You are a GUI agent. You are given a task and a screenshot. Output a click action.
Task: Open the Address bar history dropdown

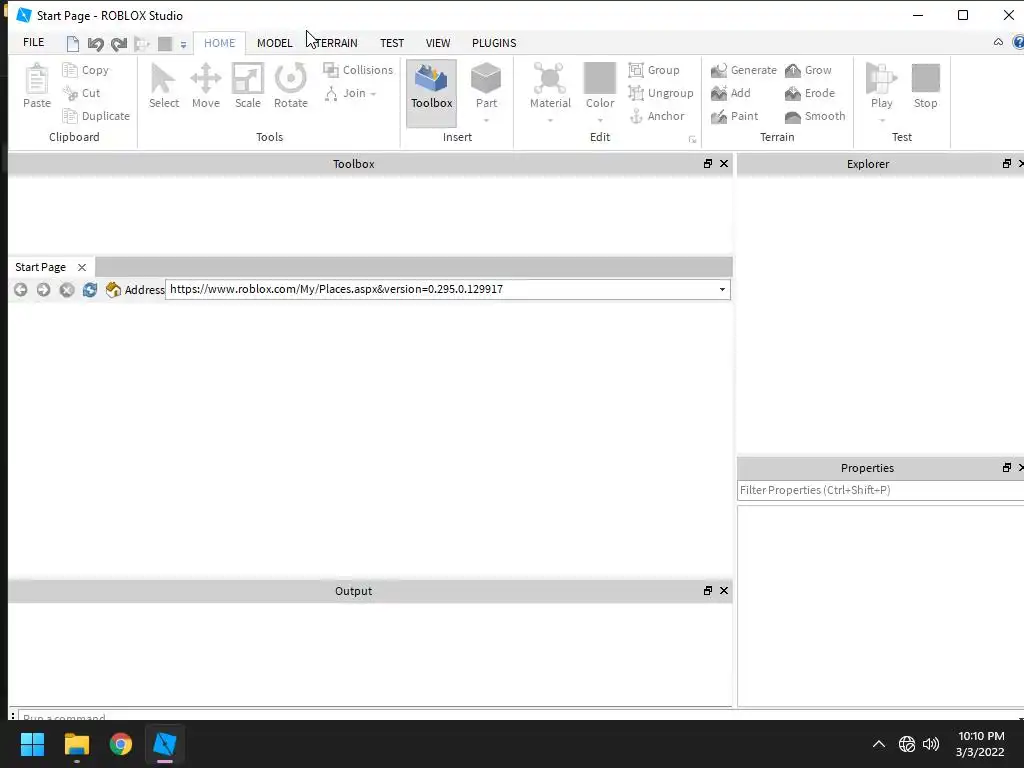[x=722, y=289]
